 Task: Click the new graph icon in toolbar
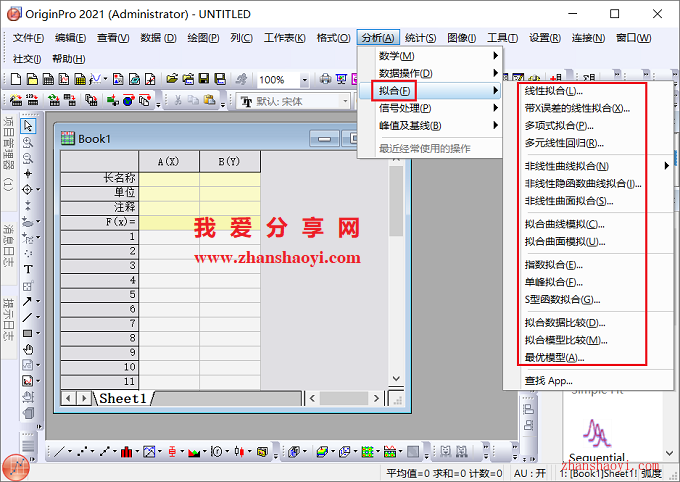[x=64, y=79]
